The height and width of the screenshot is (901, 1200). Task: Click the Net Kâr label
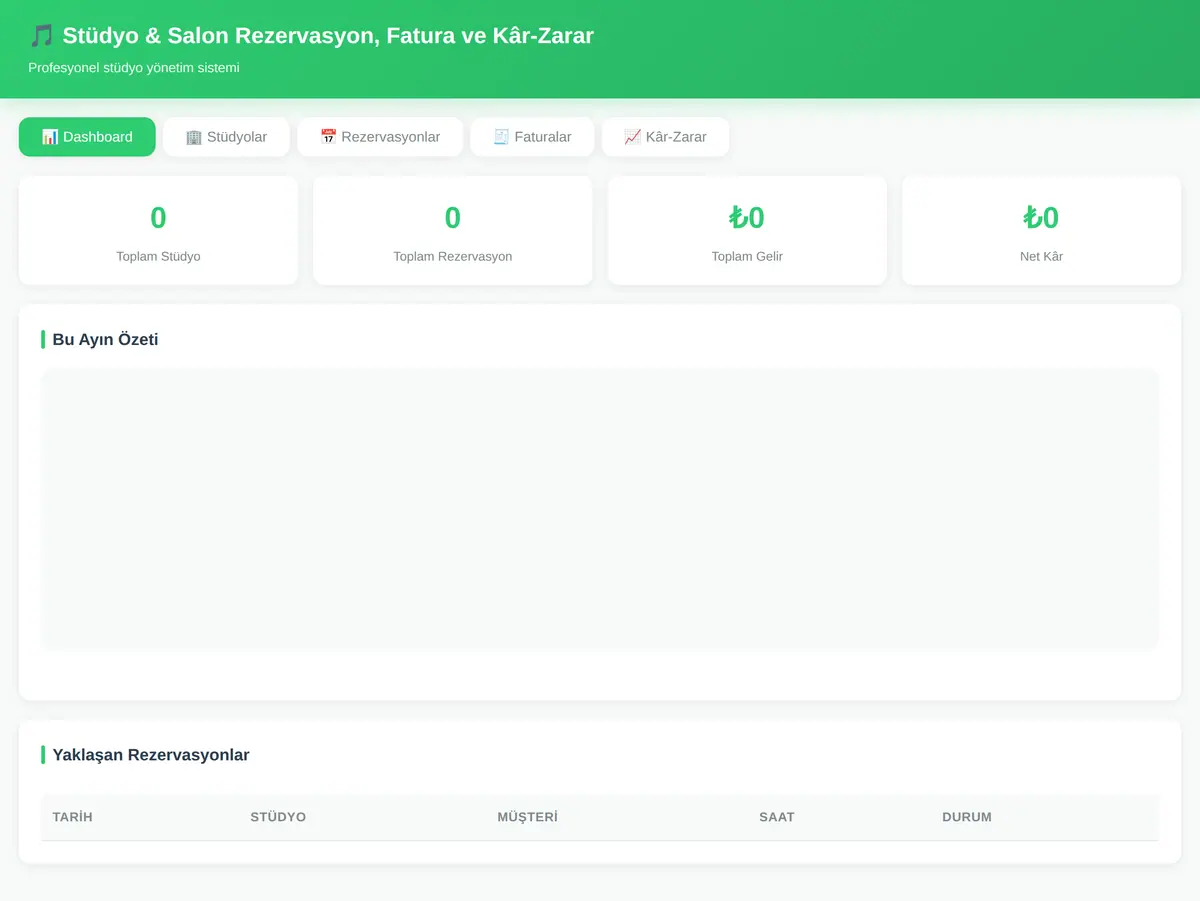coord(1041,257)
